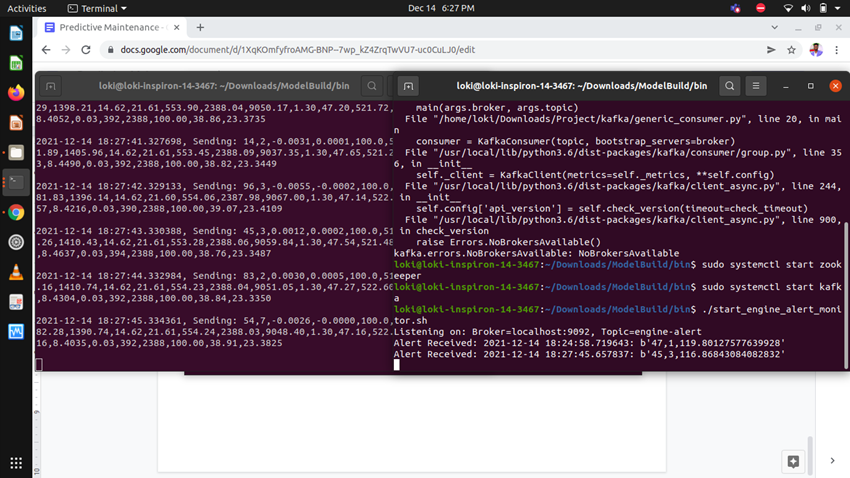The width and height of the screenshot is (850, 478).
Task: Click sending line at 18:27:45.334361
Action: [215, 320]
